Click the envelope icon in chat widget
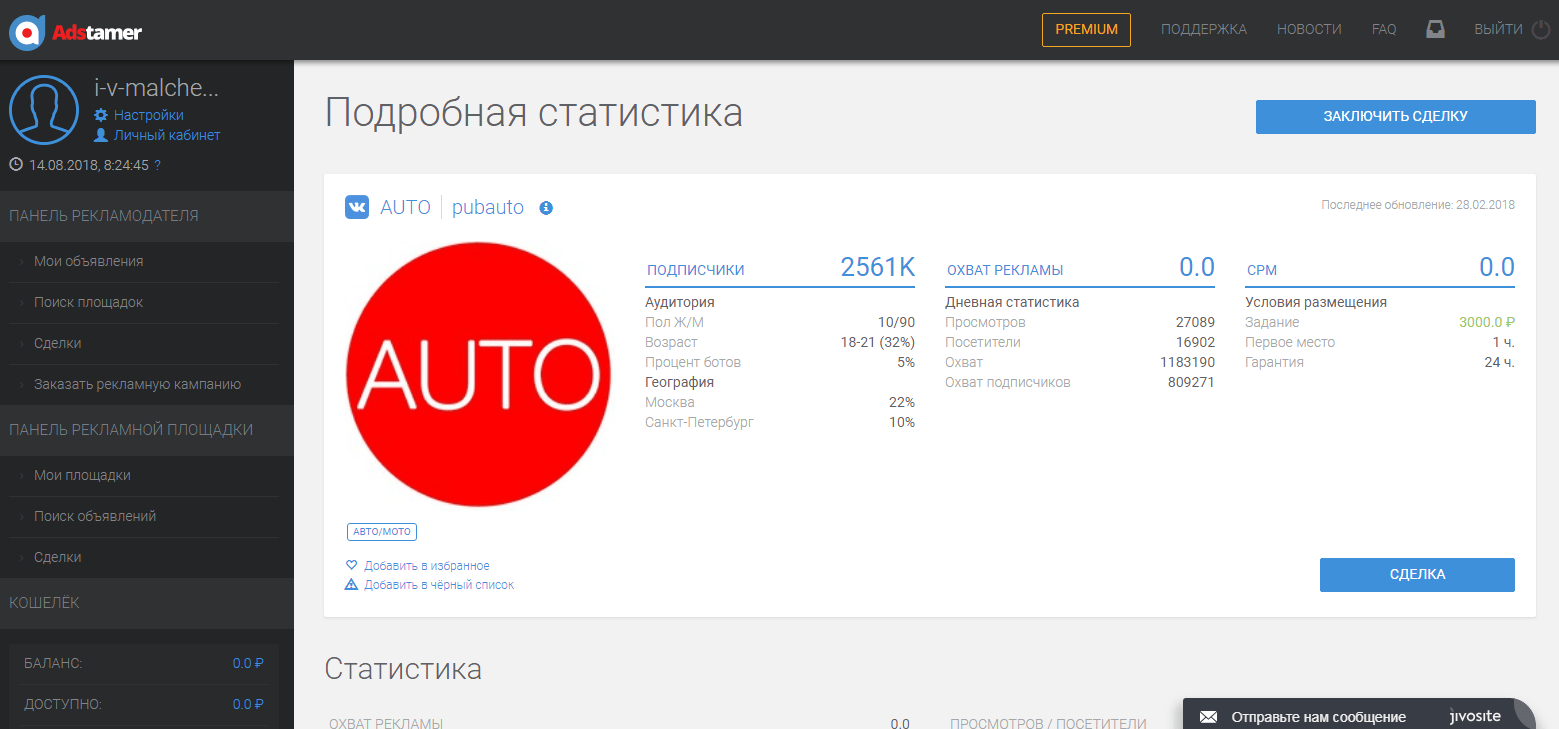 click(x=1208, y=717)
